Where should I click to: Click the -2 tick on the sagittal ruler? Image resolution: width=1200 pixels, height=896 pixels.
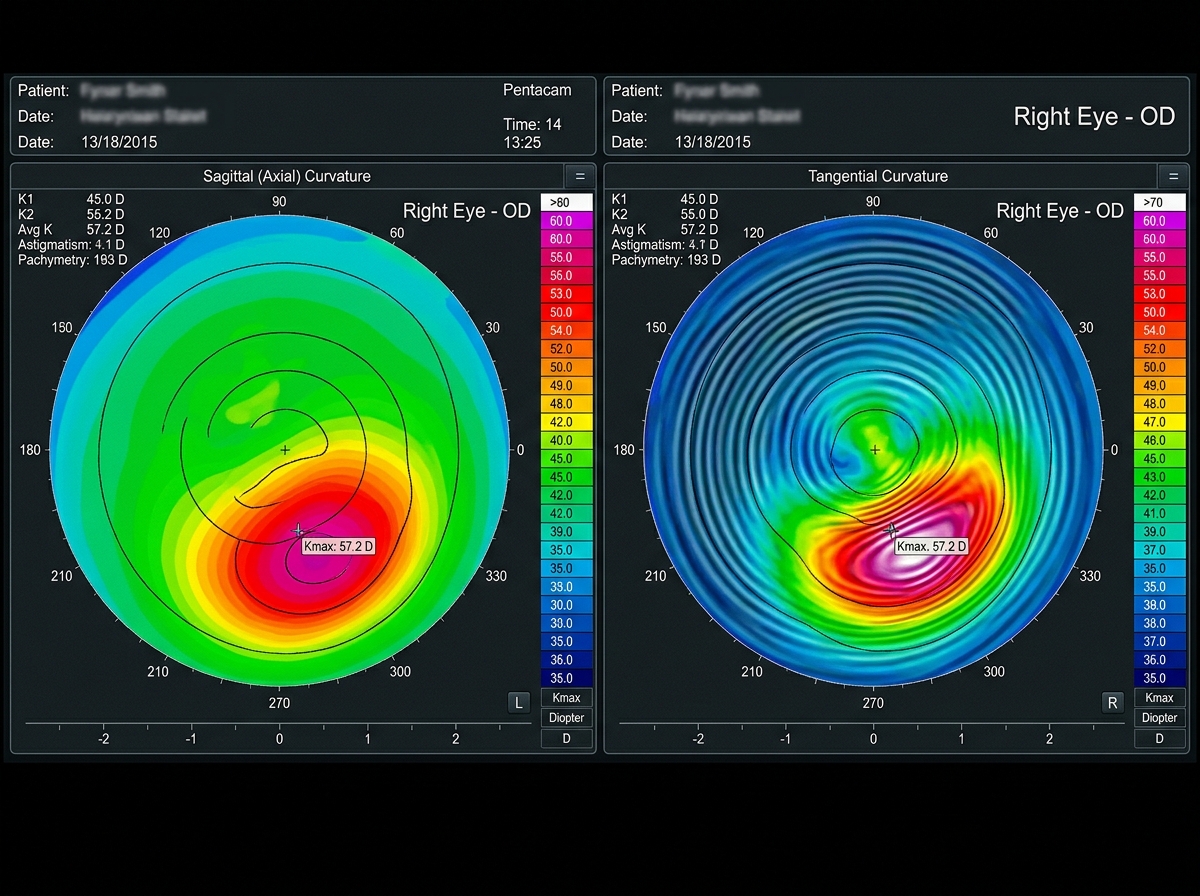point(103,739)
